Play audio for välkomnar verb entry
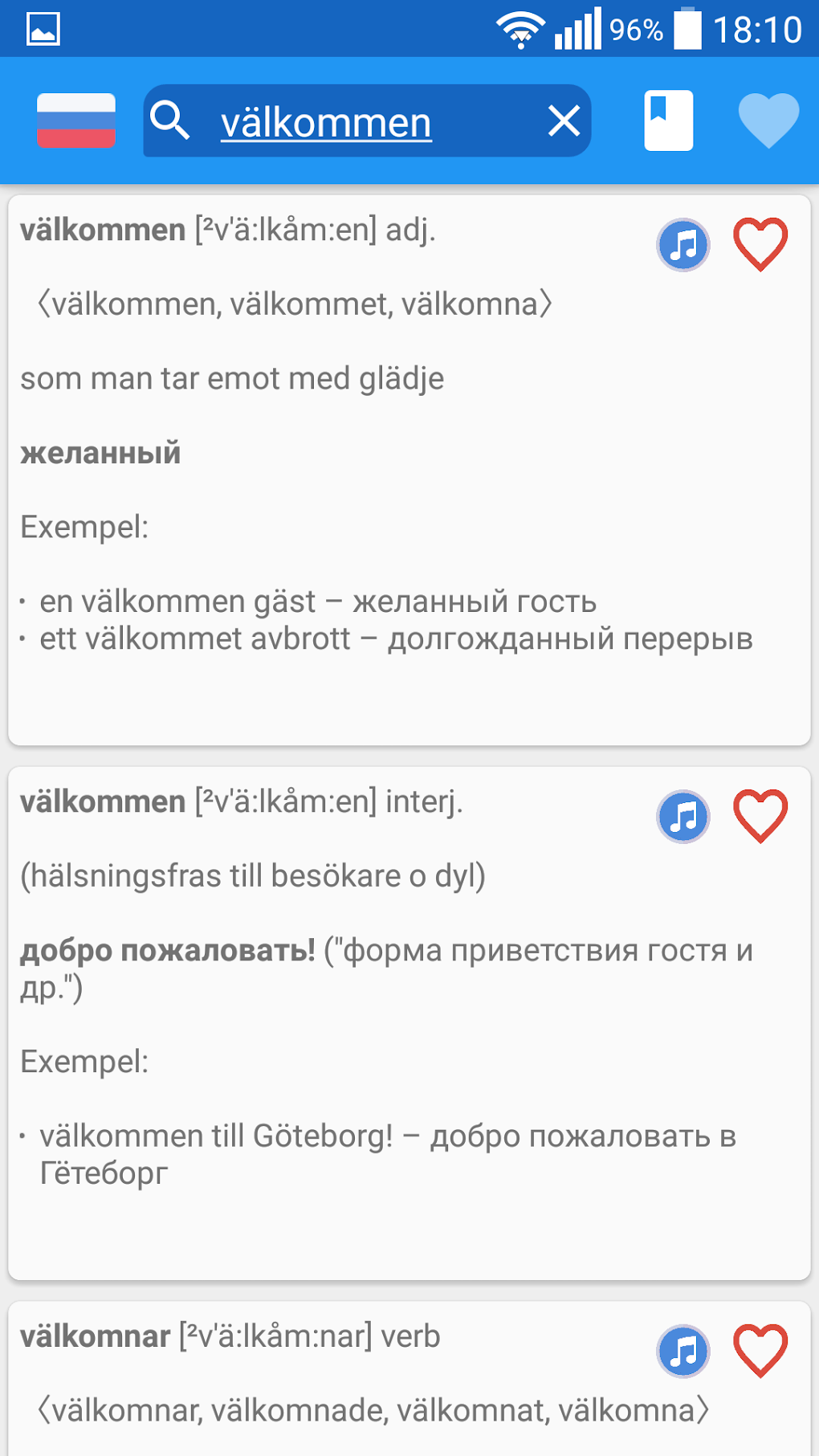The image size is (819, 1456). pos(683,1351)
